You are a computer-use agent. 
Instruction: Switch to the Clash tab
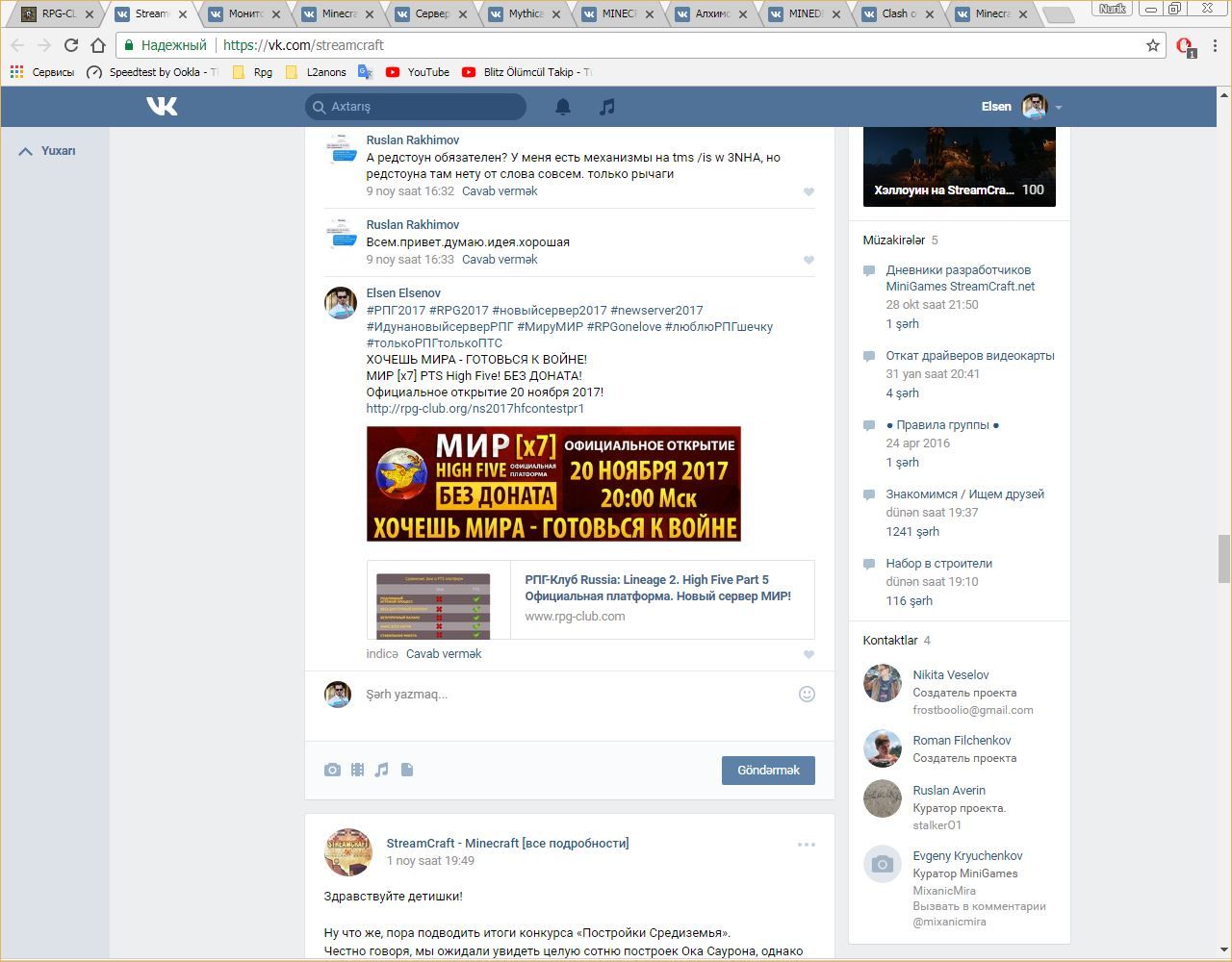click(896, 13)
